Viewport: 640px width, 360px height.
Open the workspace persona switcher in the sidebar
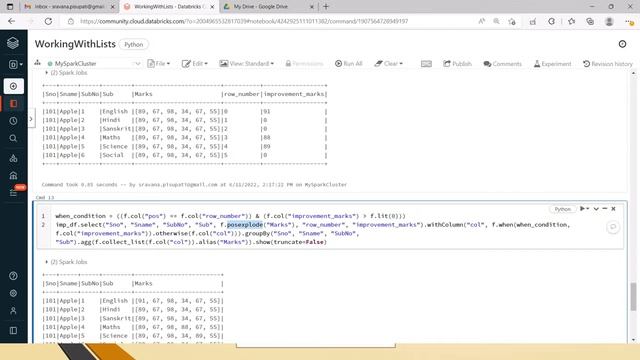pos(15,64)
